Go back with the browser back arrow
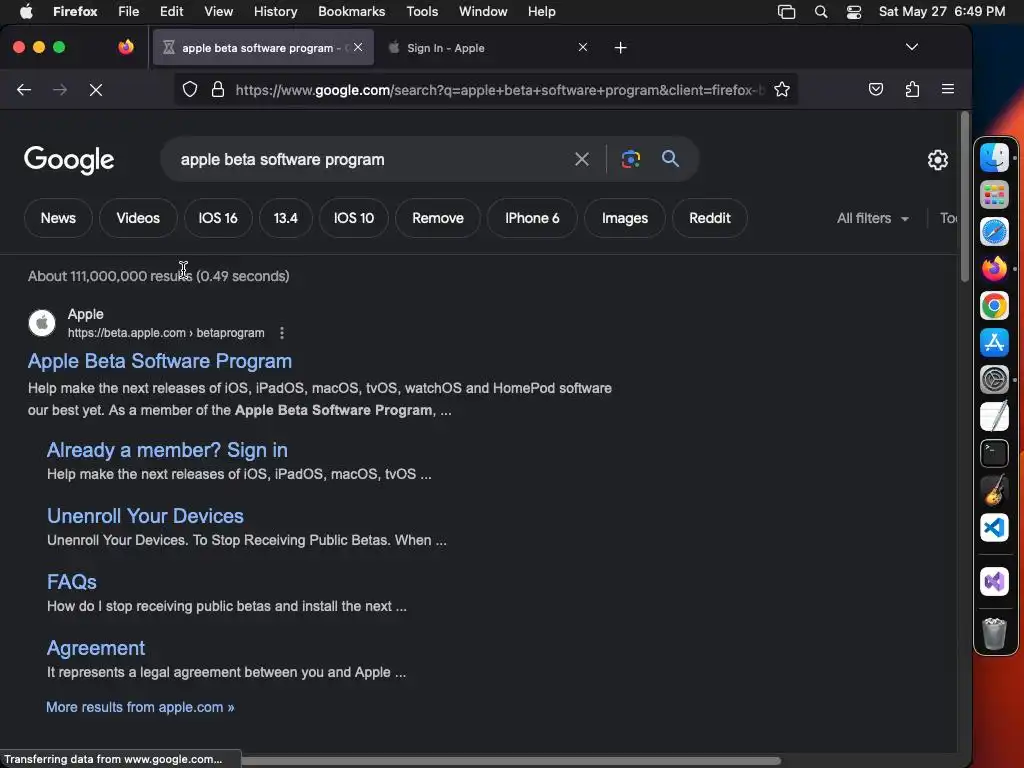Viewport: 1024px width, 768px height. pos(24,89)
